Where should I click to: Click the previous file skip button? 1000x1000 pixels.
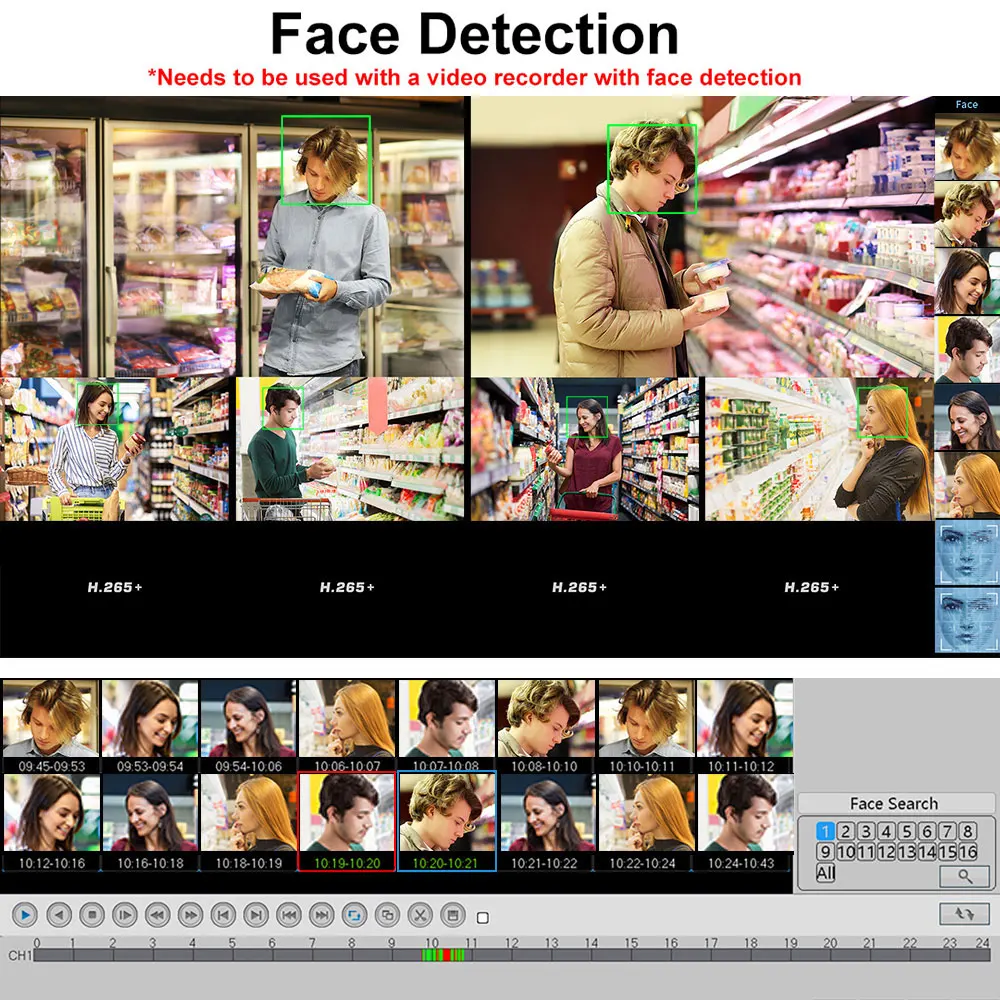pos(289,915)
